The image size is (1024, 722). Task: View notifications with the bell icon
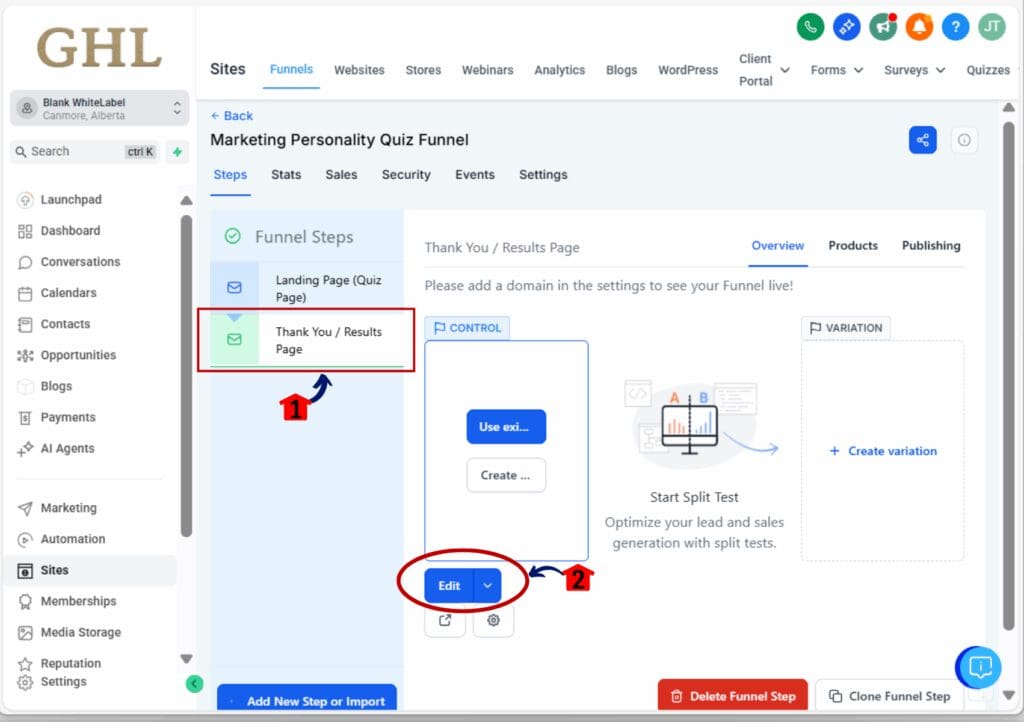[918, 27]
